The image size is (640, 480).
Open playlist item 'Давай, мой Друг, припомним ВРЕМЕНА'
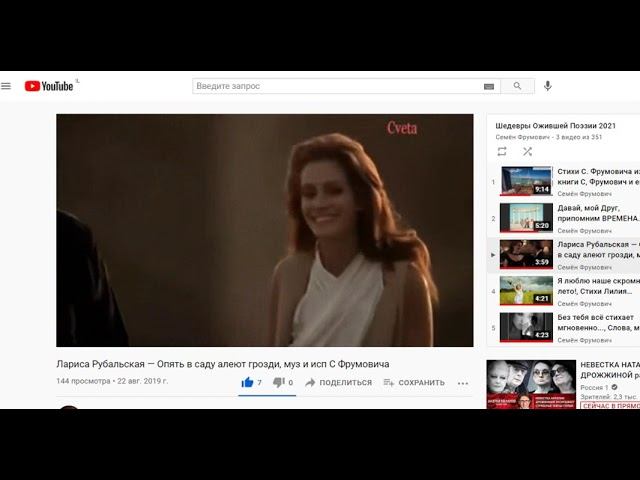[x=598, y=213]
